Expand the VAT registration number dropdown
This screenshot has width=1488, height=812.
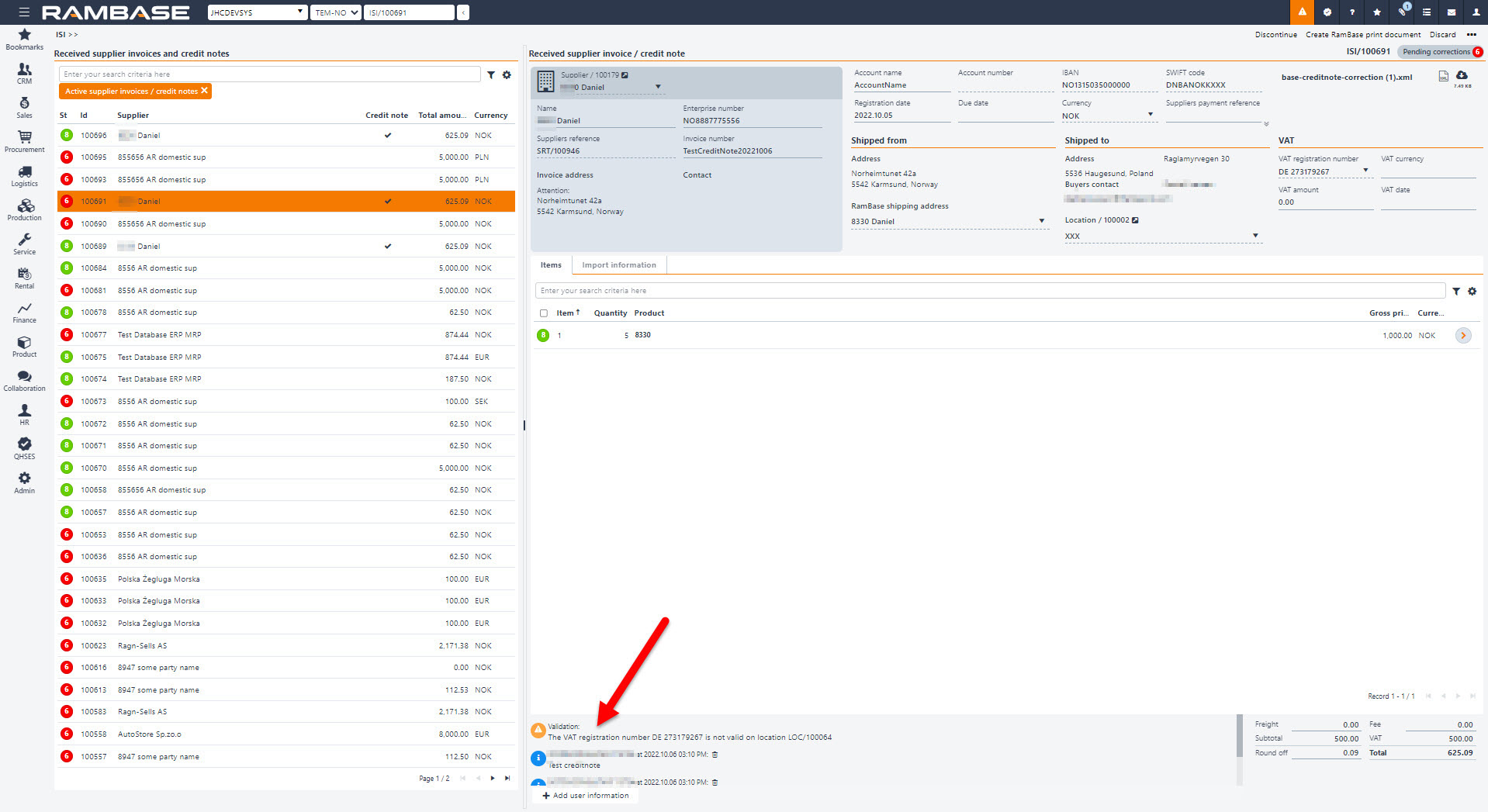1365,171
